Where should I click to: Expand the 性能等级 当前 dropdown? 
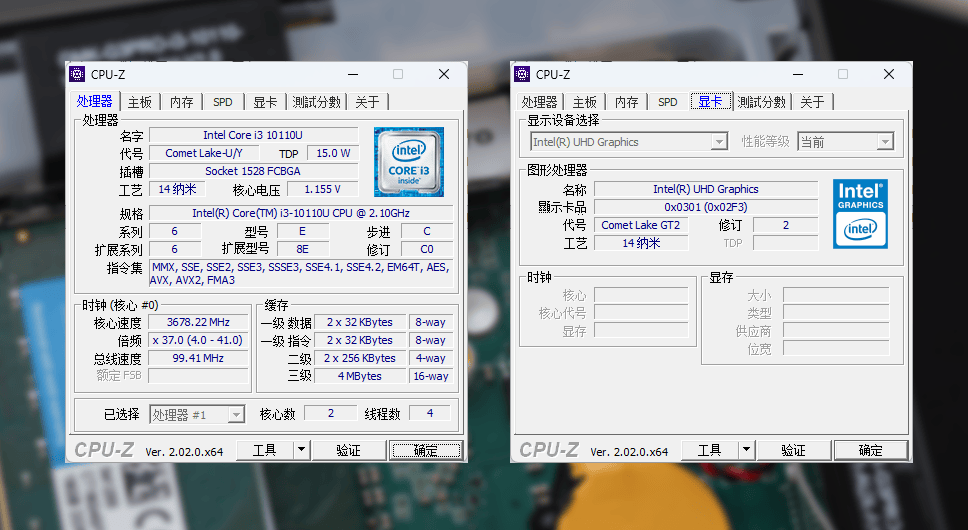pos(885,142)
